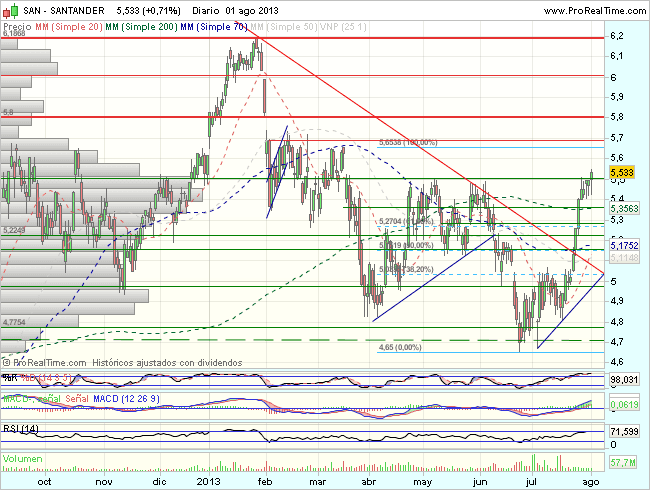Viewport: 650px width, 490px height.
Task: Click the 98,031 oscillator value tag
Action: tap(623, 380)
